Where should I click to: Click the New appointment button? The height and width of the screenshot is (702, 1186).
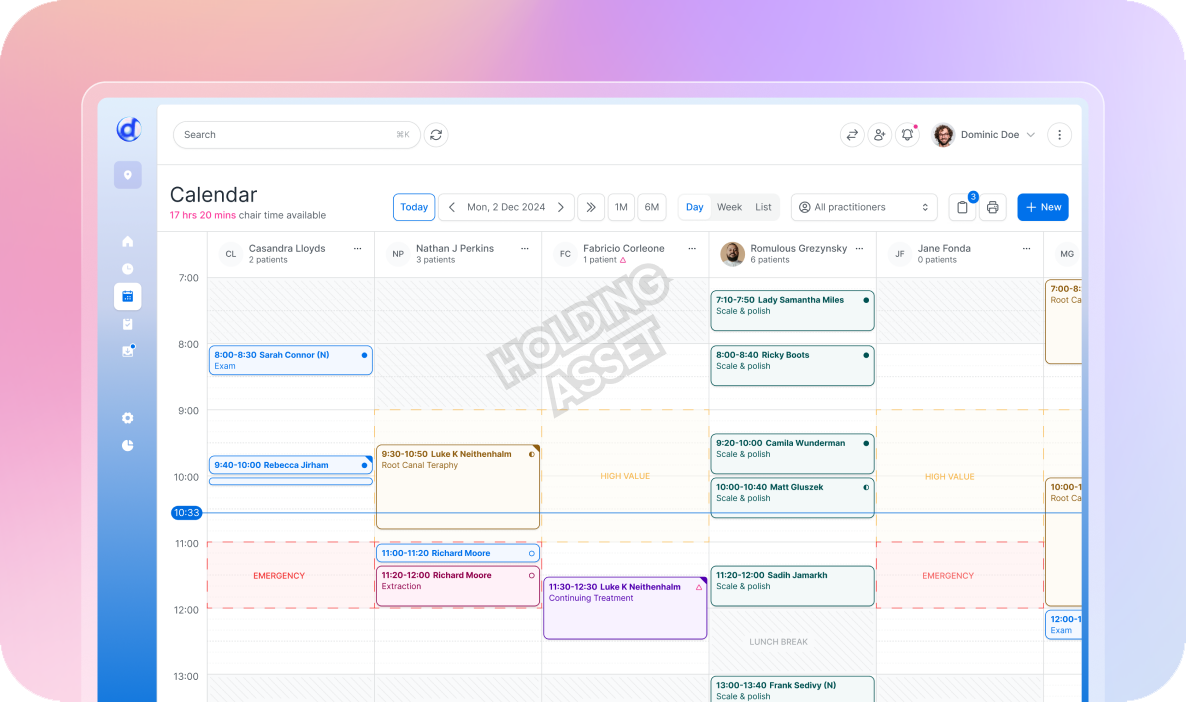(x=1042, y=207)
